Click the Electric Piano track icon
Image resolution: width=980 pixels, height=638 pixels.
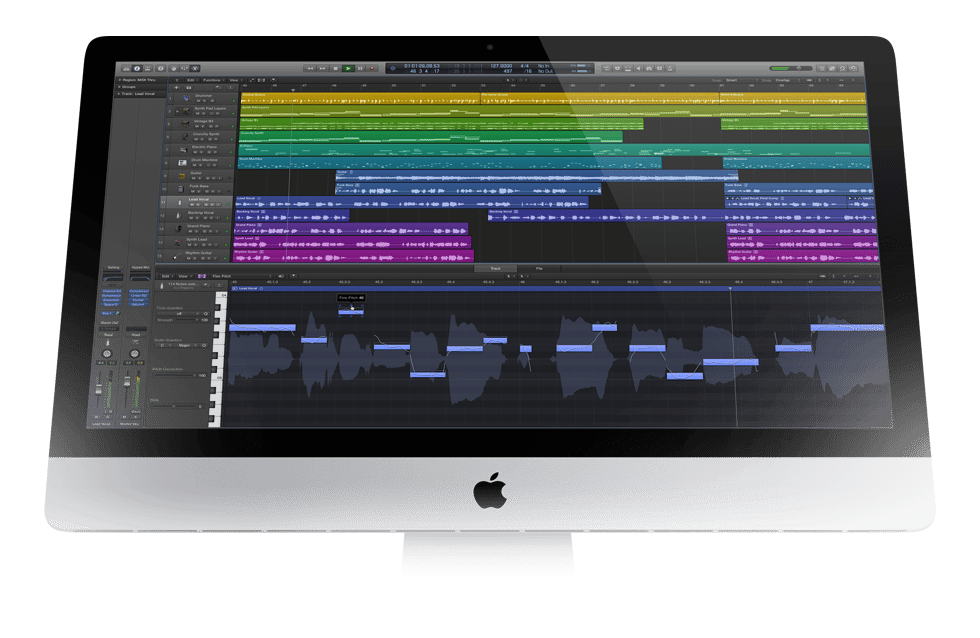click(182, 148)
